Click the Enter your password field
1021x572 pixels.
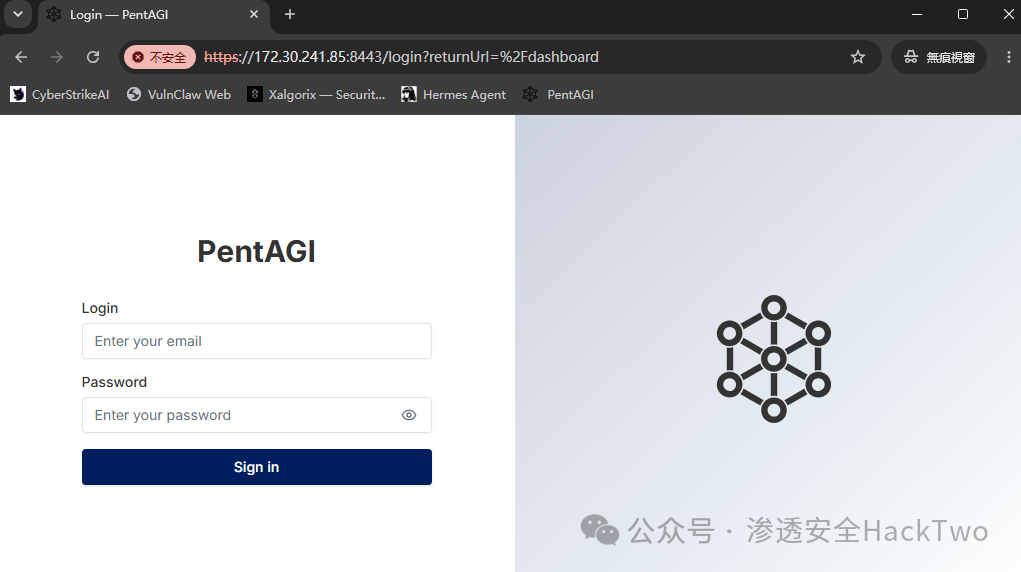257,415
